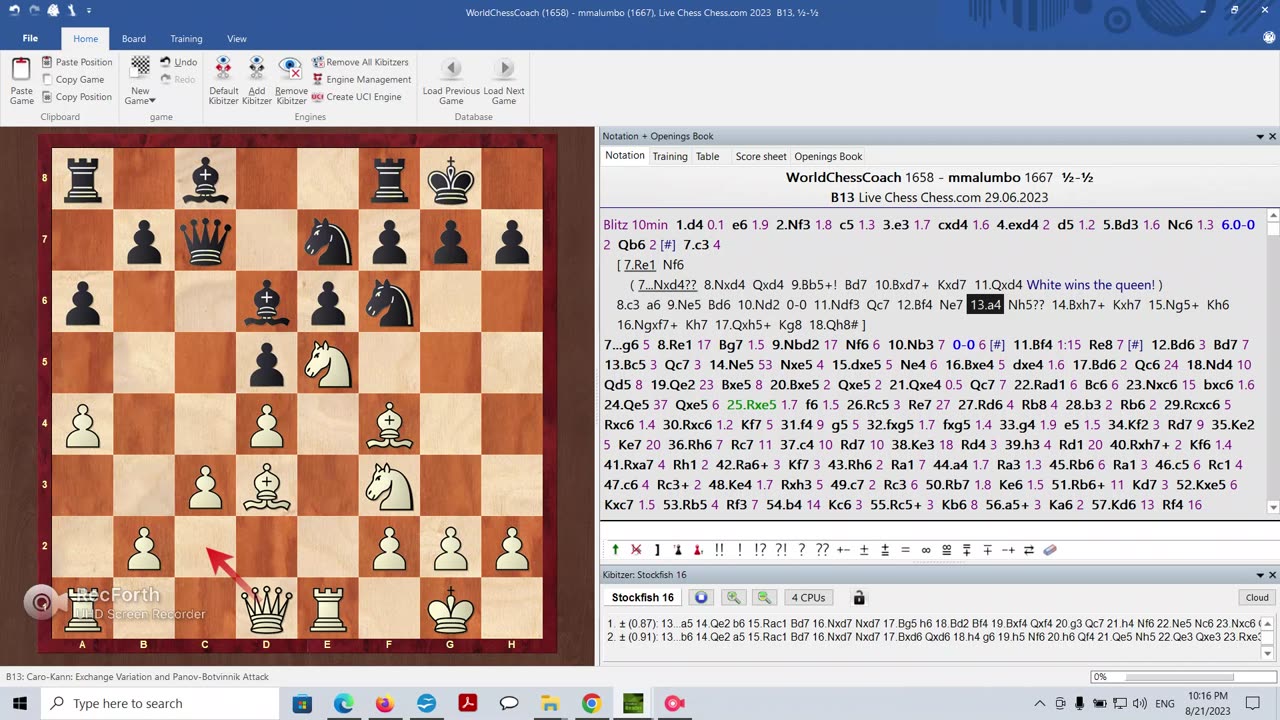Click the taskbar search box
The height and width of the screenshot is (720, 1280).
160,703
